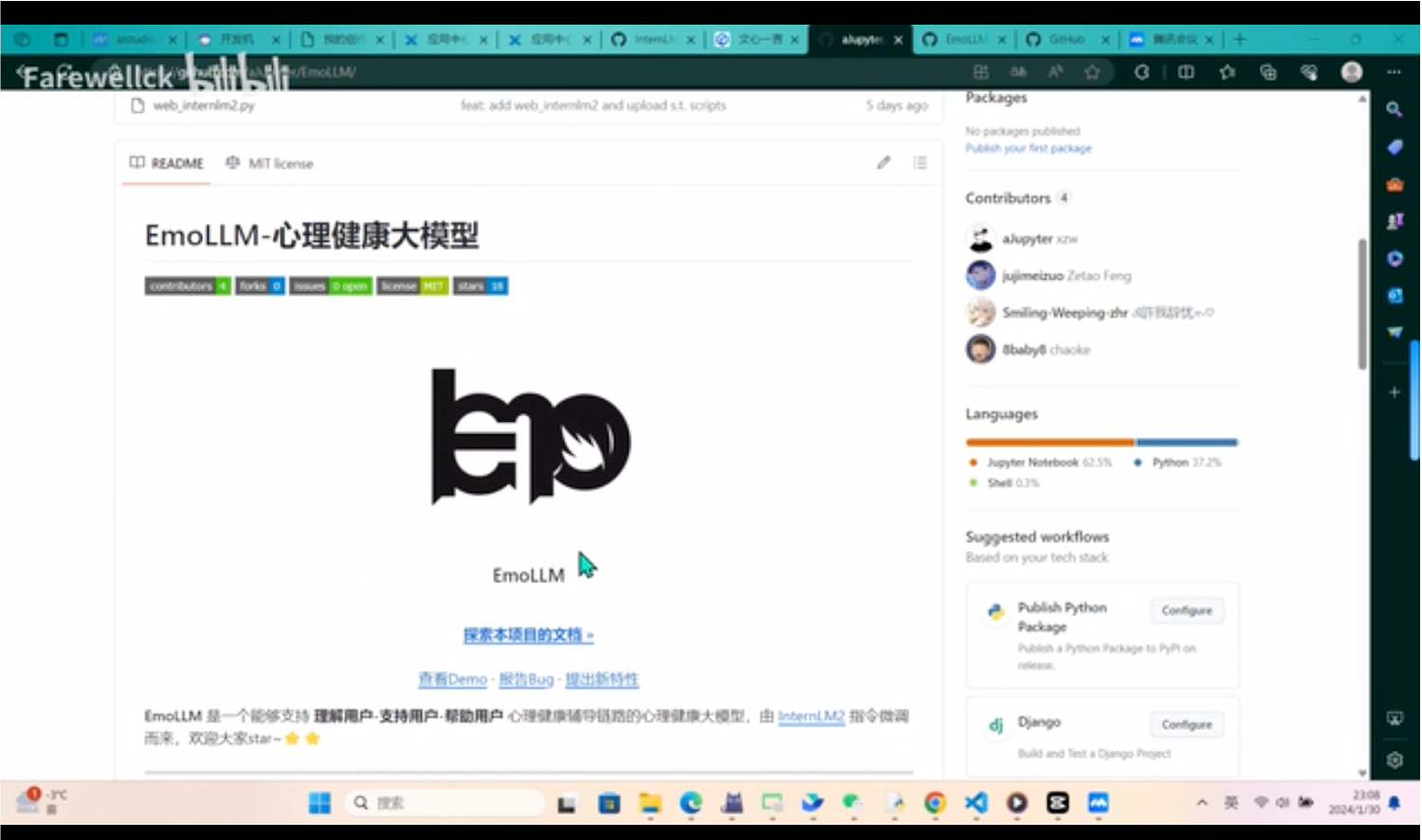The height and width of the screenshot is (840, 1422).
Task: Click aJupyter's avatar image
Action: click(x=980, y=238)
